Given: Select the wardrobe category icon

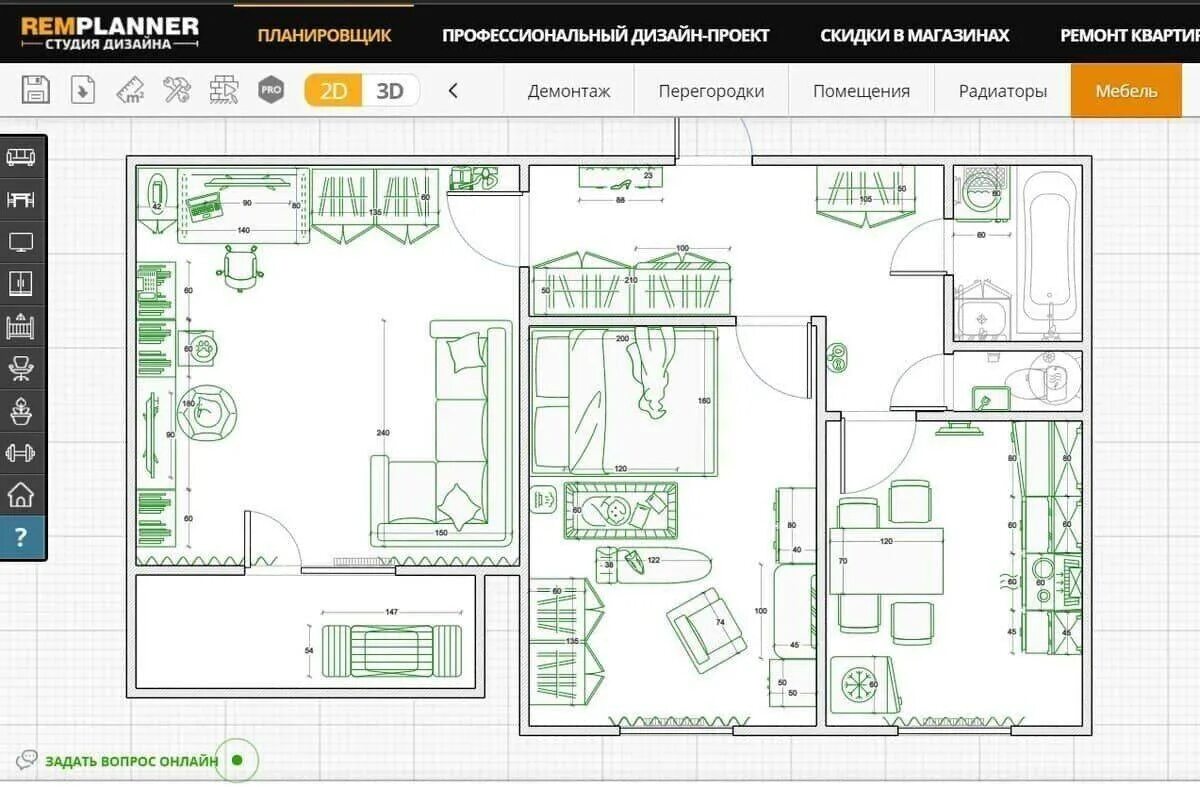Looking at the screenshot, I should coord(21,283).
